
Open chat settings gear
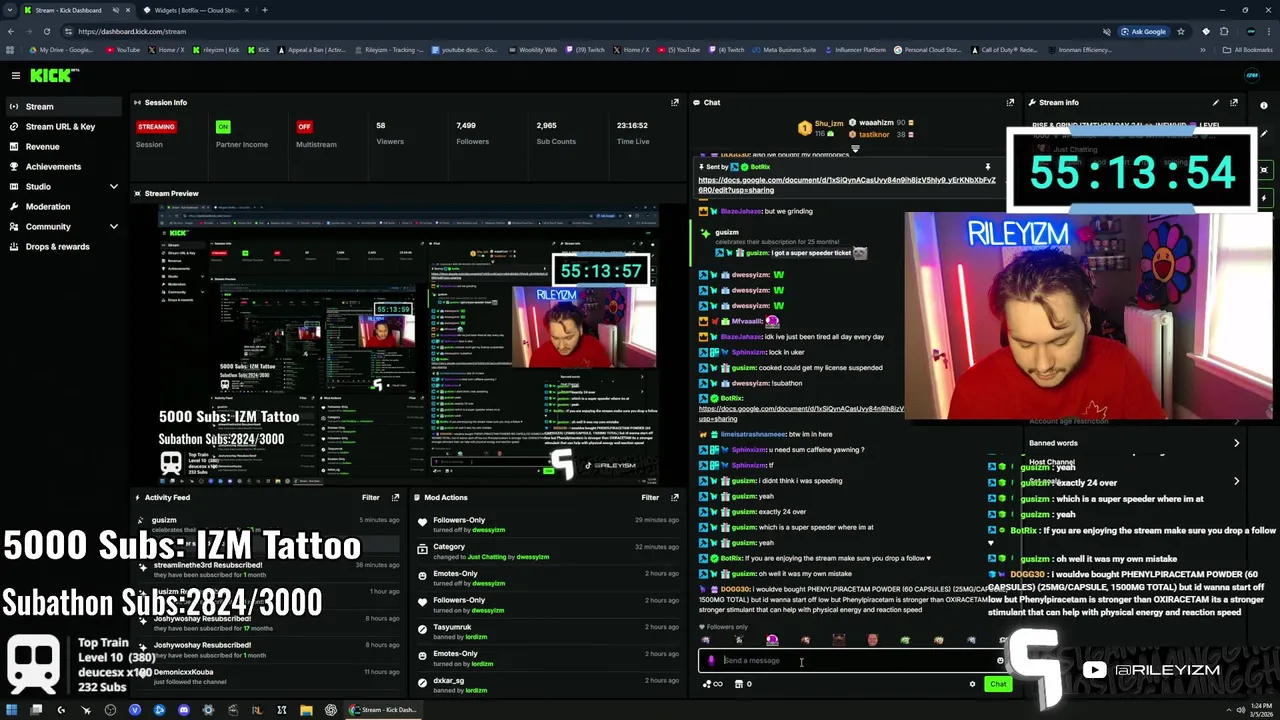click(x=972, y=684)
